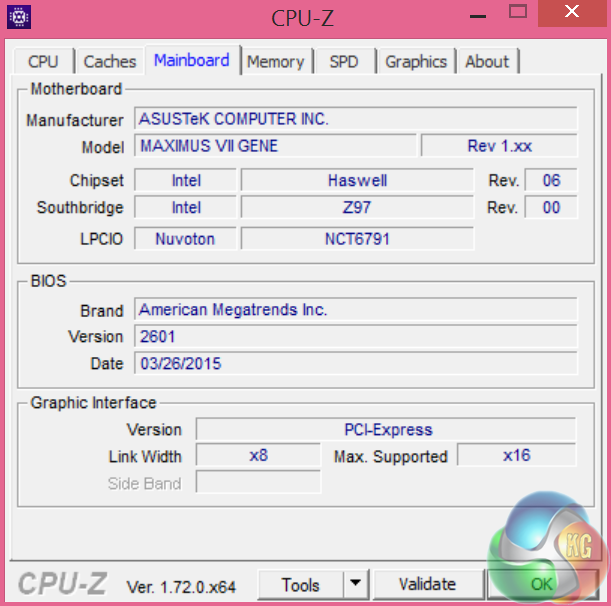Expand the Tools dropdown arrow
Image resolution: width=611 pixels, height=606 pixels.
coord(355,585)
